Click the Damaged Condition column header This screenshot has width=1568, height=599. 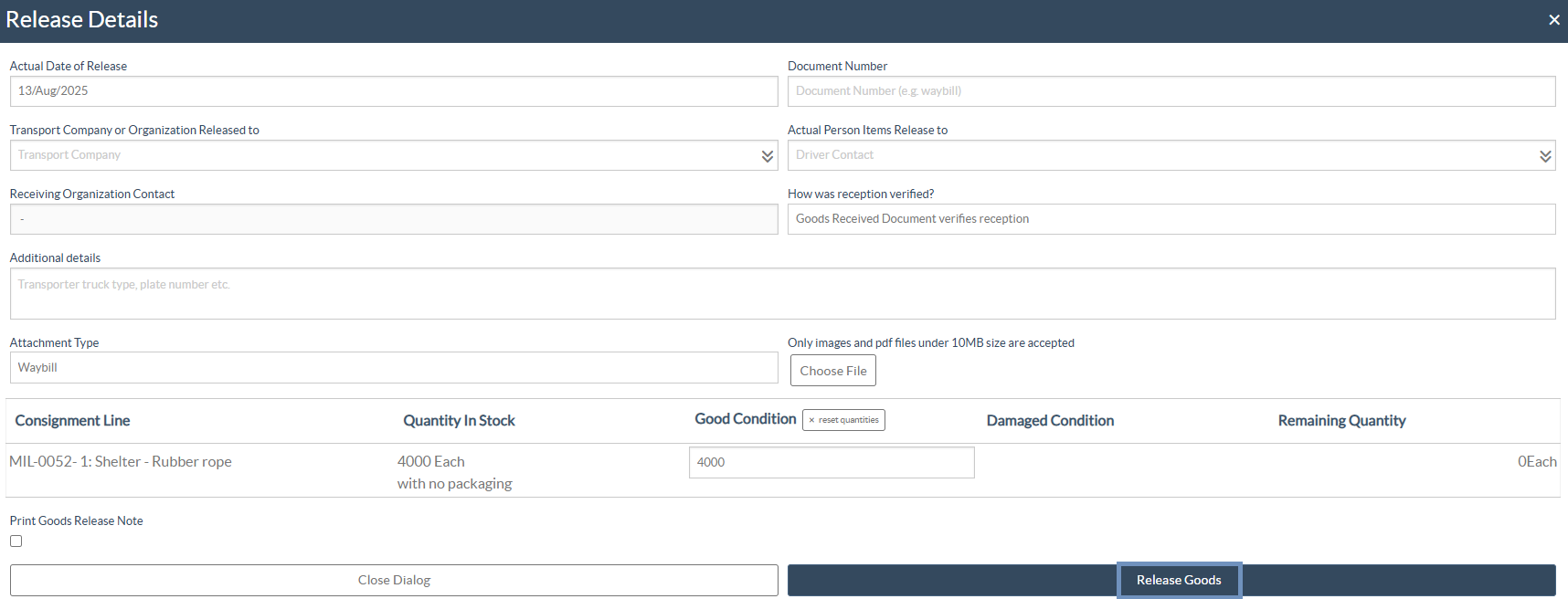(1050, 421)
